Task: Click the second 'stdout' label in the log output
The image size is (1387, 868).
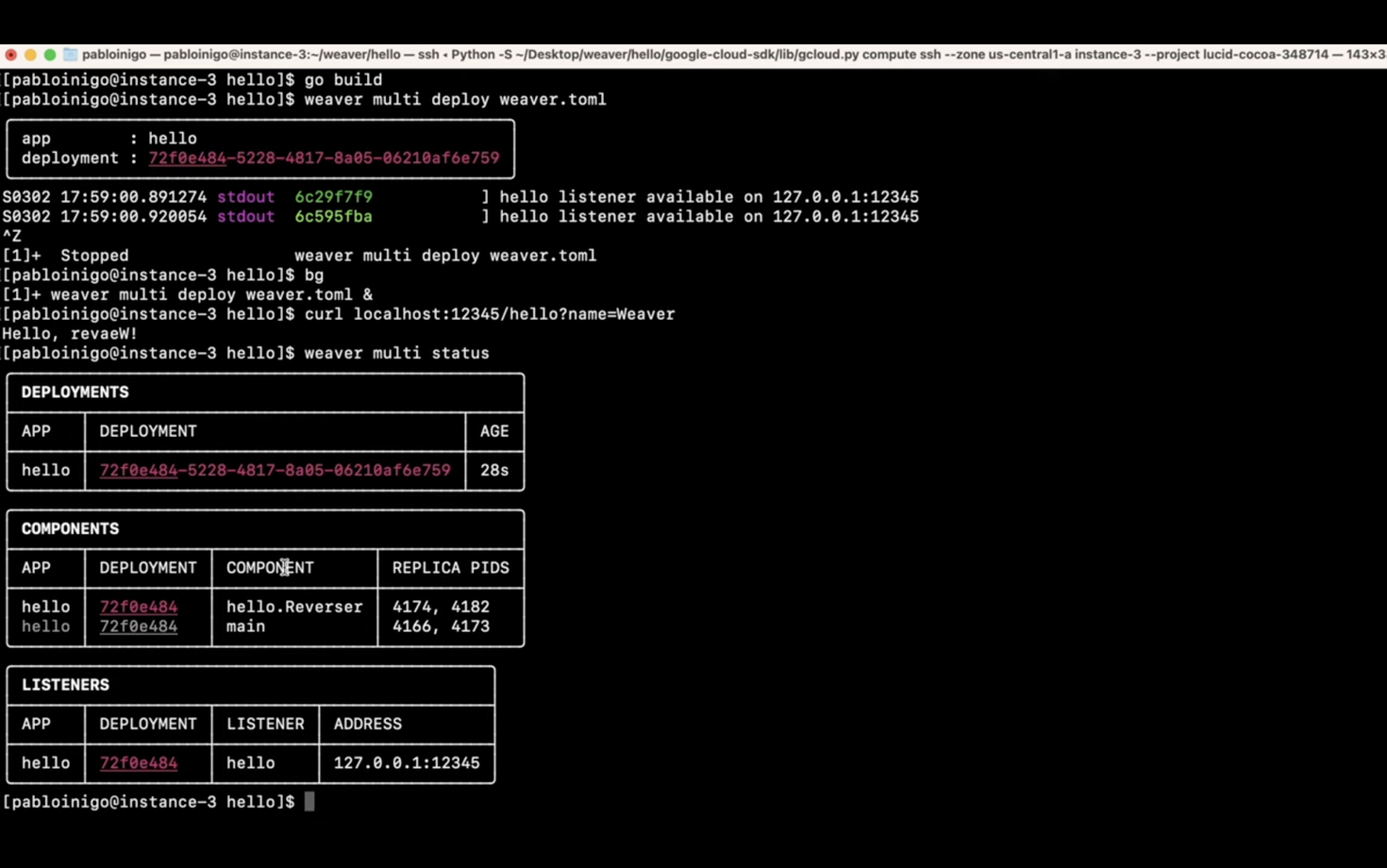Action: [x=245, y=216]
